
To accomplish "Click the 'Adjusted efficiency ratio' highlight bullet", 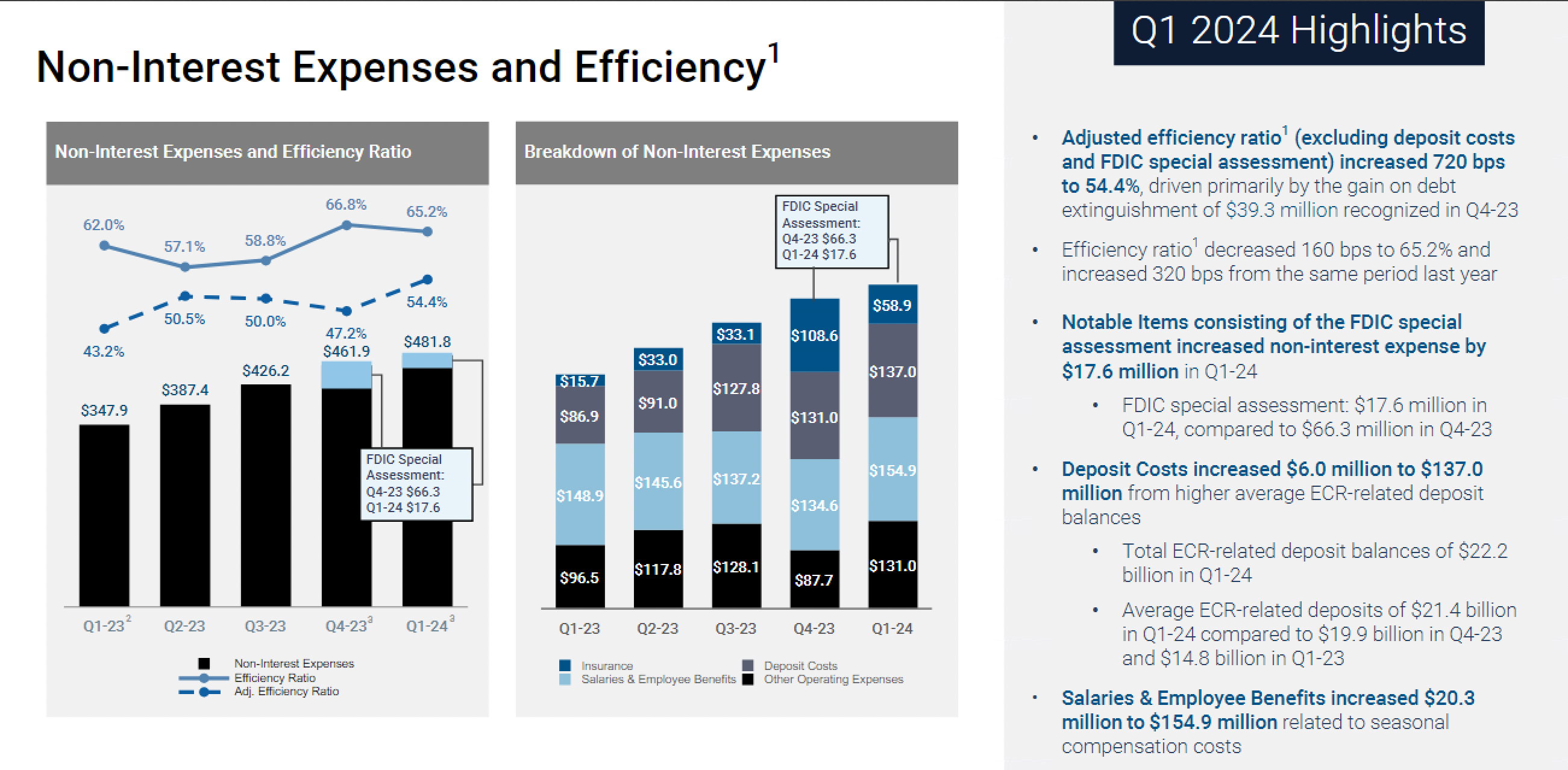I will [x=1289, y=174].
